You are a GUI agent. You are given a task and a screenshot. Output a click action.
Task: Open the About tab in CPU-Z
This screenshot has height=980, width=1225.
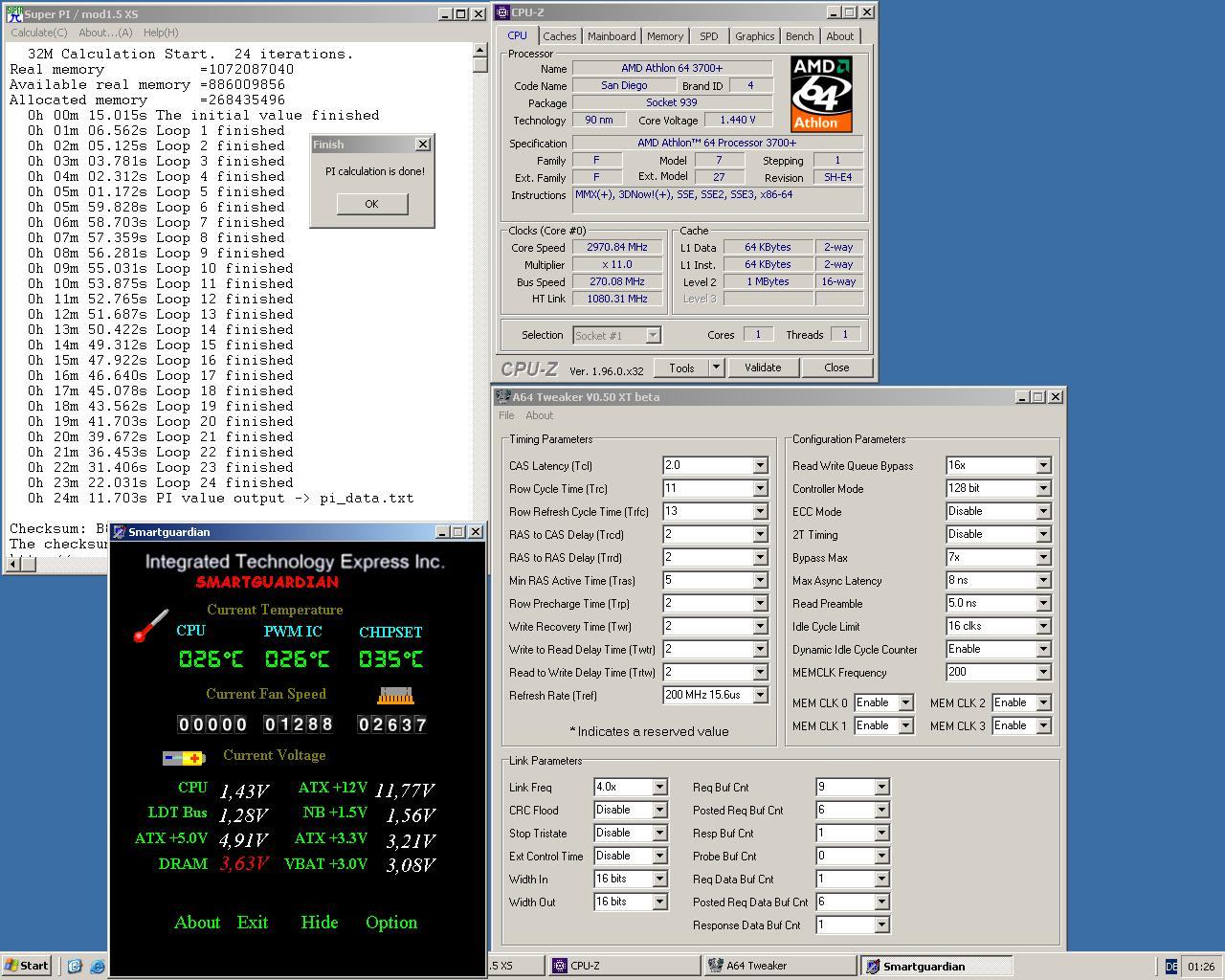840,36
